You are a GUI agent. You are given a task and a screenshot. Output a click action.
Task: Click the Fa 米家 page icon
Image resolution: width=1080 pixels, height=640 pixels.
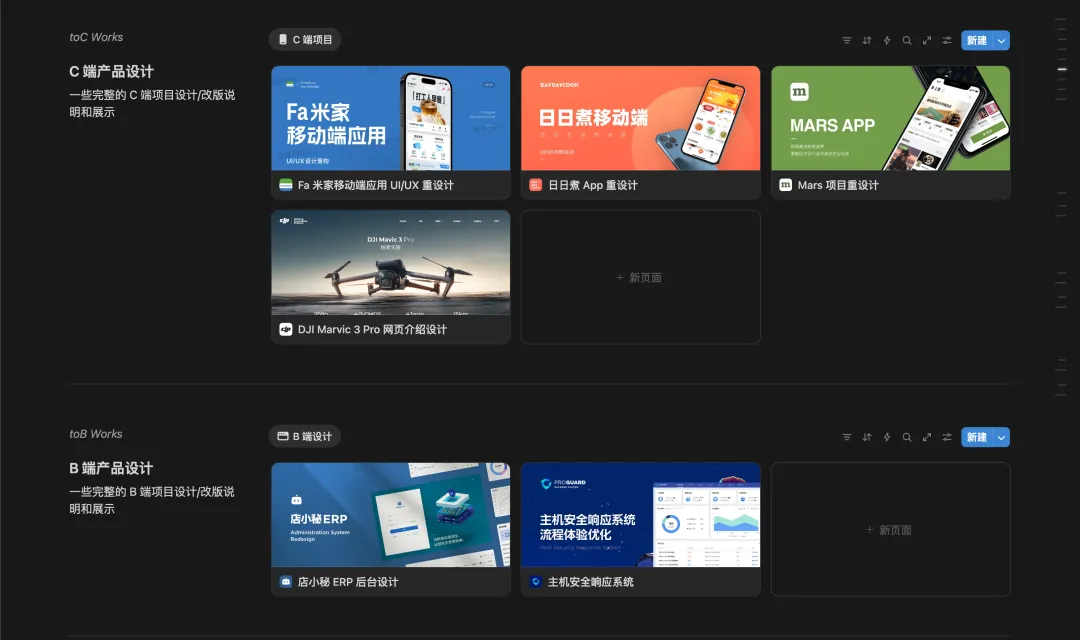point(285,185)
